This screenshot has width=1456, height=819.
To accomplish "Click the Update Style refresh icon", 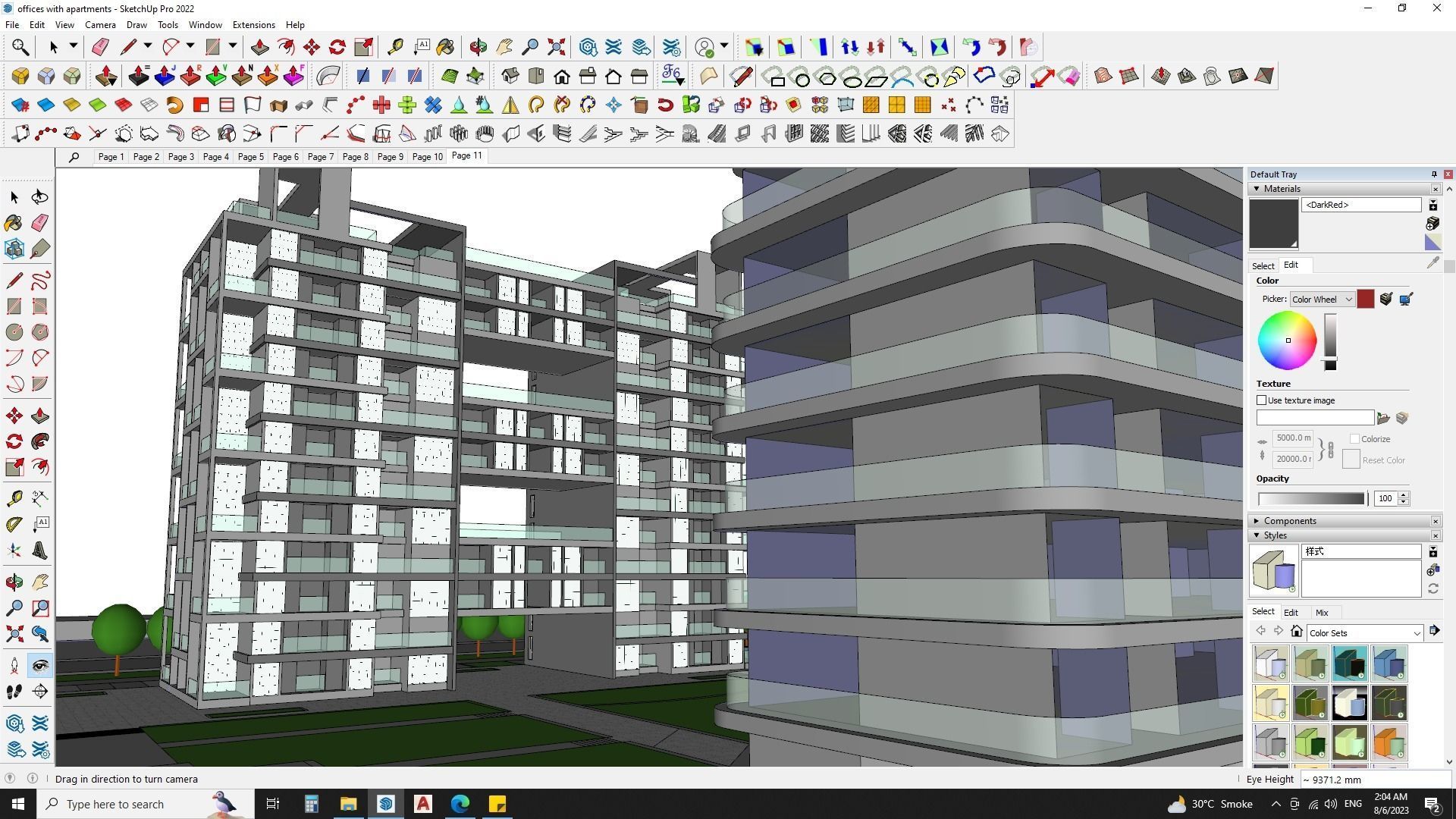I will pos(1432,589).
